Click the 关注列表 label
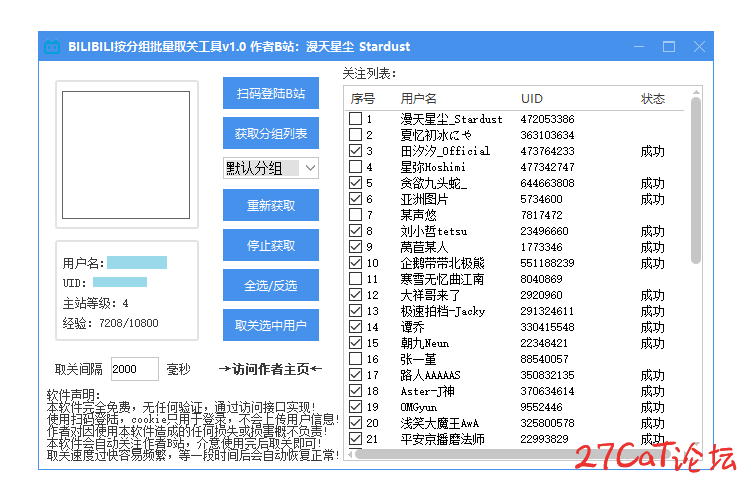Image resolution: width=752 pixels, height=498 pixels. [369, 73]
